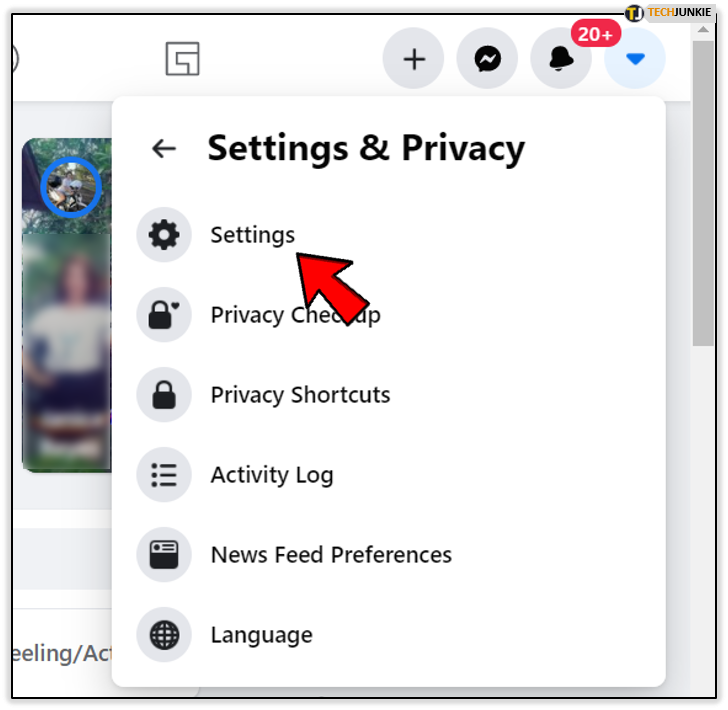
Task: Open the Activity Log text entry
Action: 272,475
